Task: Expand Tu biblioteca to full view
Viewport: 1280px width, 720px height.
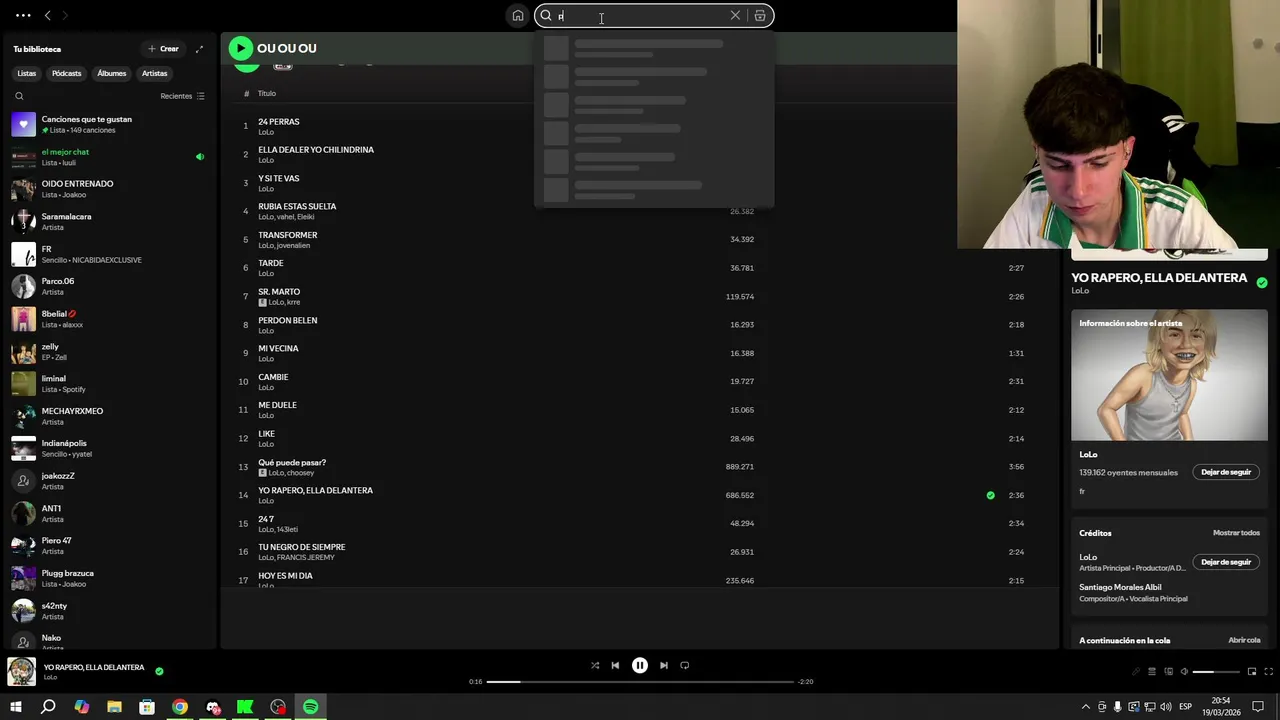Action: (x=199, y=48)
